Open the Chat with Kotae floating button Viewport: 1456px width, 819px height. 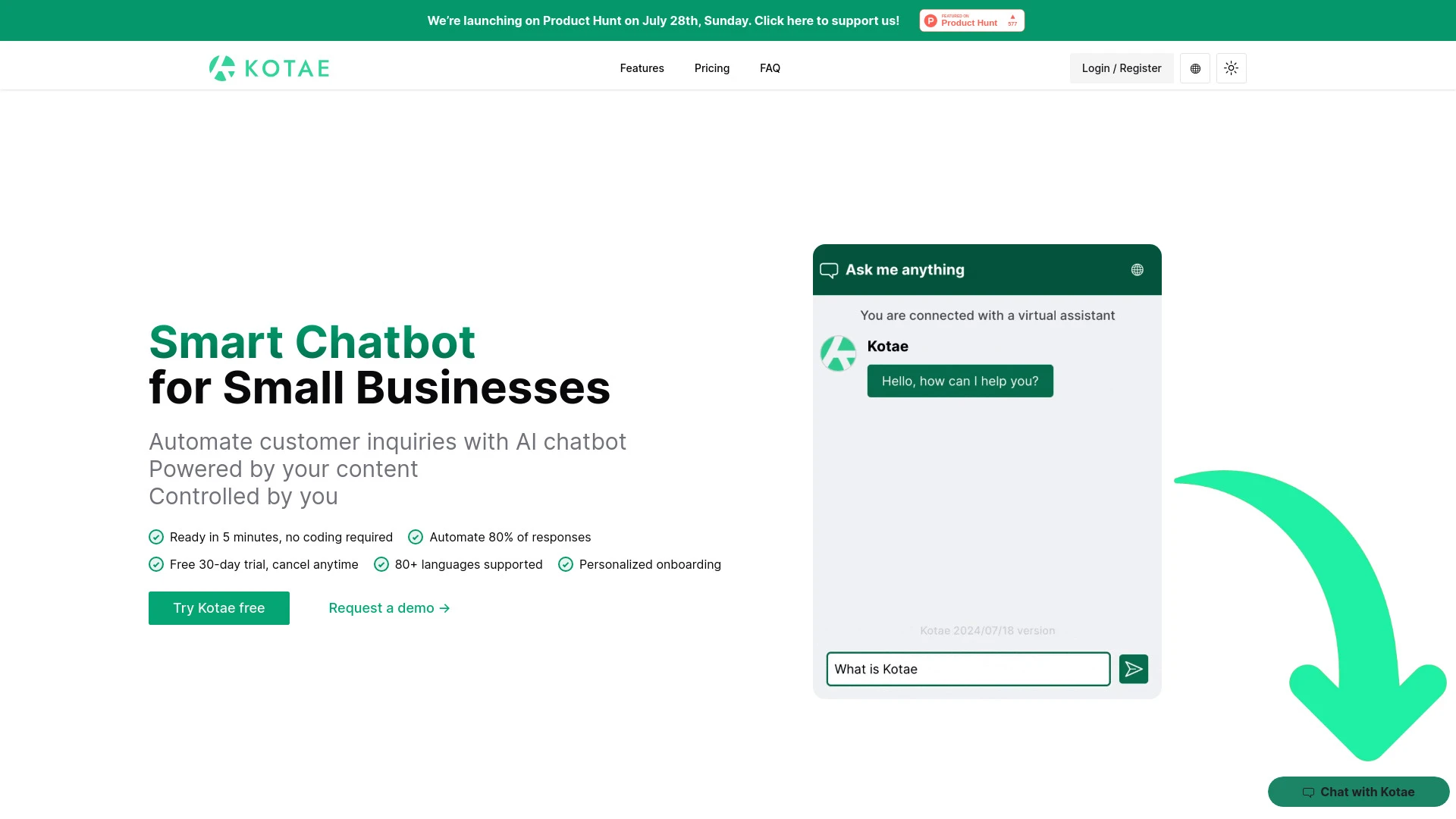[x=1358, y=792]
